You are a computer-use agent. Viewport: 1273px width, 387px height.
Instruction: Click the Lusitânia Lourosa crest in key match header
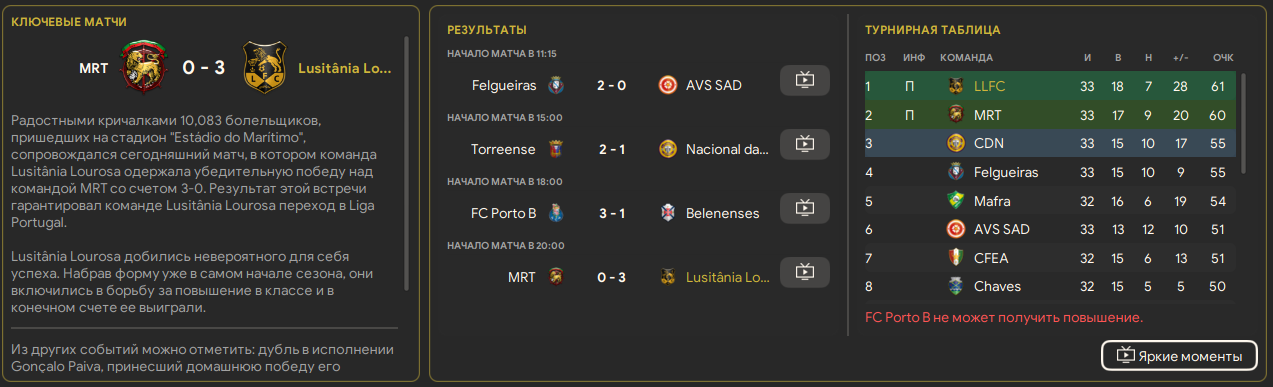point(264,68)
